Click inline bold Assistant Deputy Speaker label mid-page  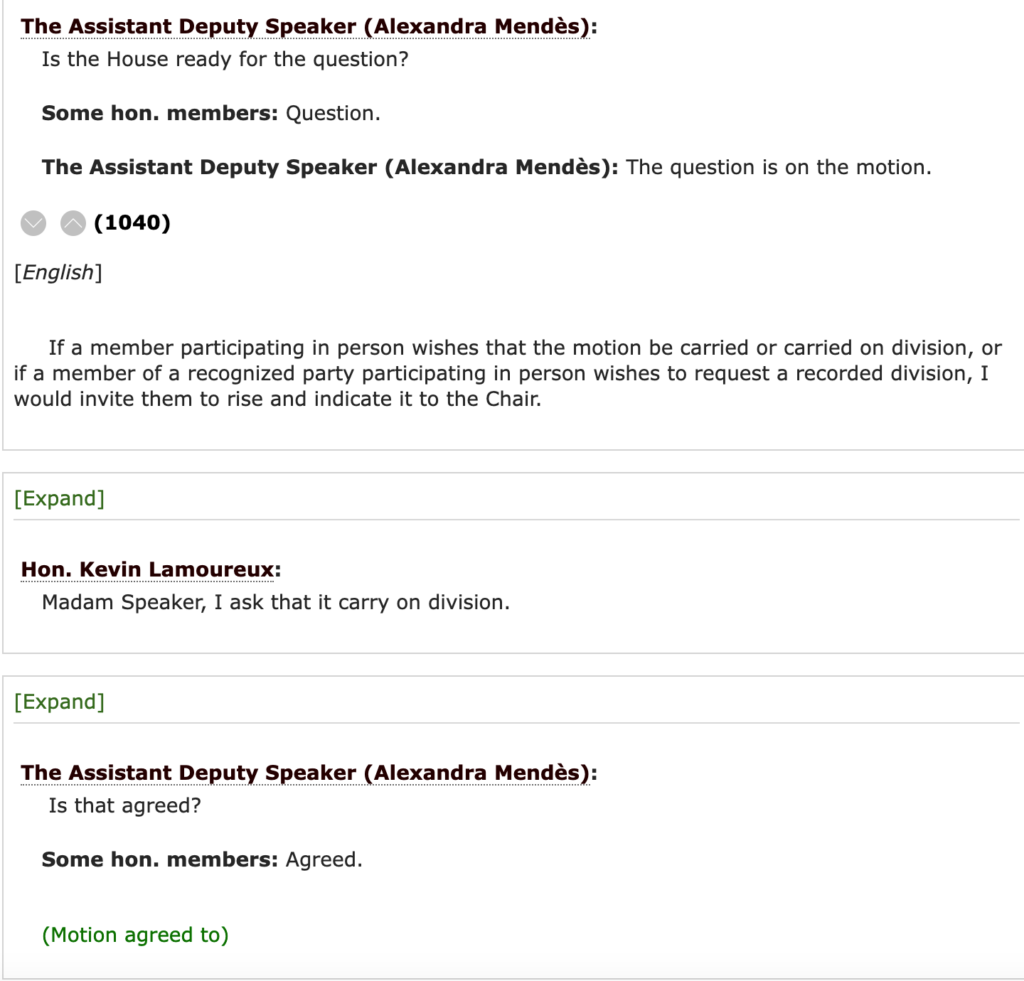tap(330, 167)
